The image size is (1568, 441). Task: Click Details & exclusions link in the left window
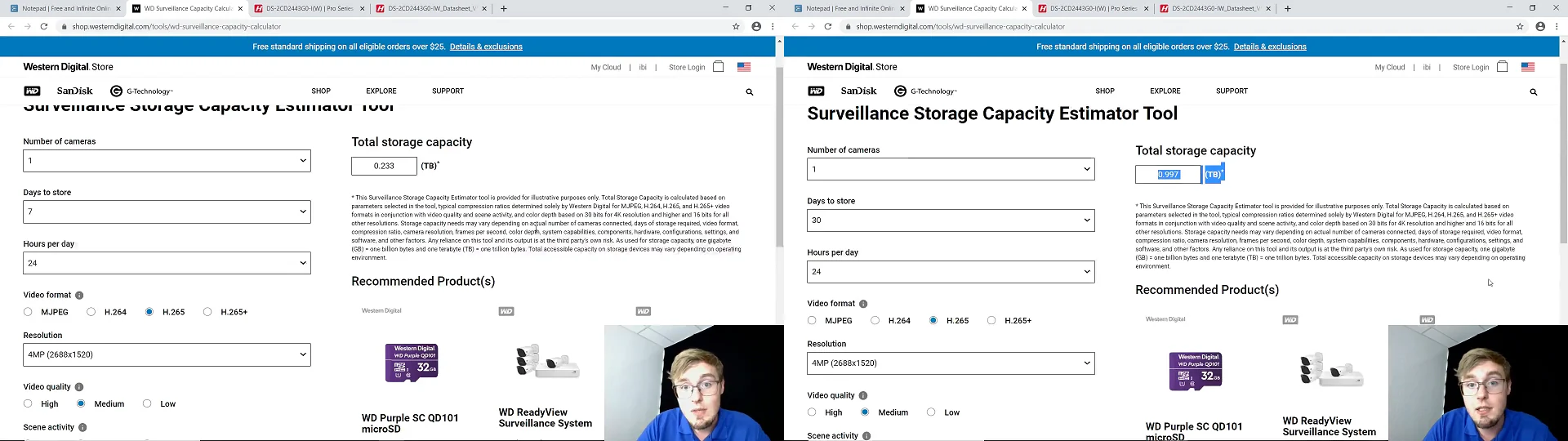tap(486, 47)
